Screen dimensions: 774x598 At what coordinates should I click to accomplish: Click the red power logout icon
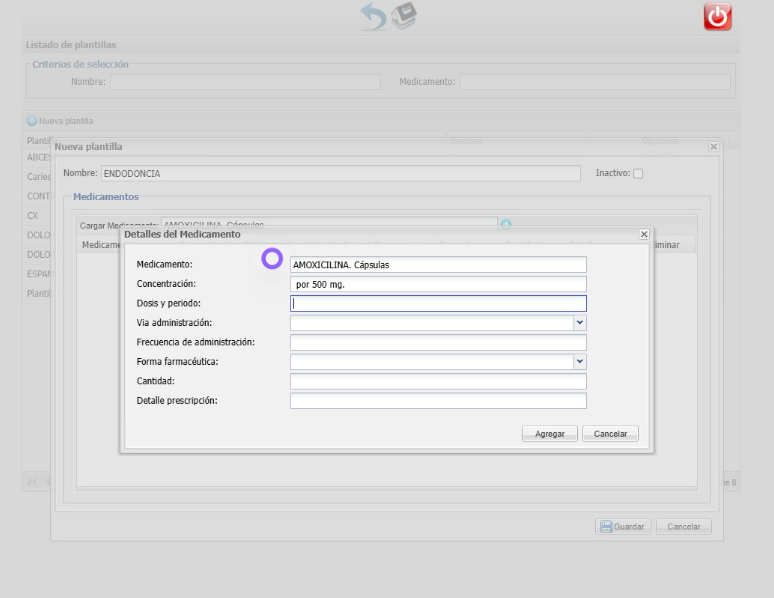718,16
